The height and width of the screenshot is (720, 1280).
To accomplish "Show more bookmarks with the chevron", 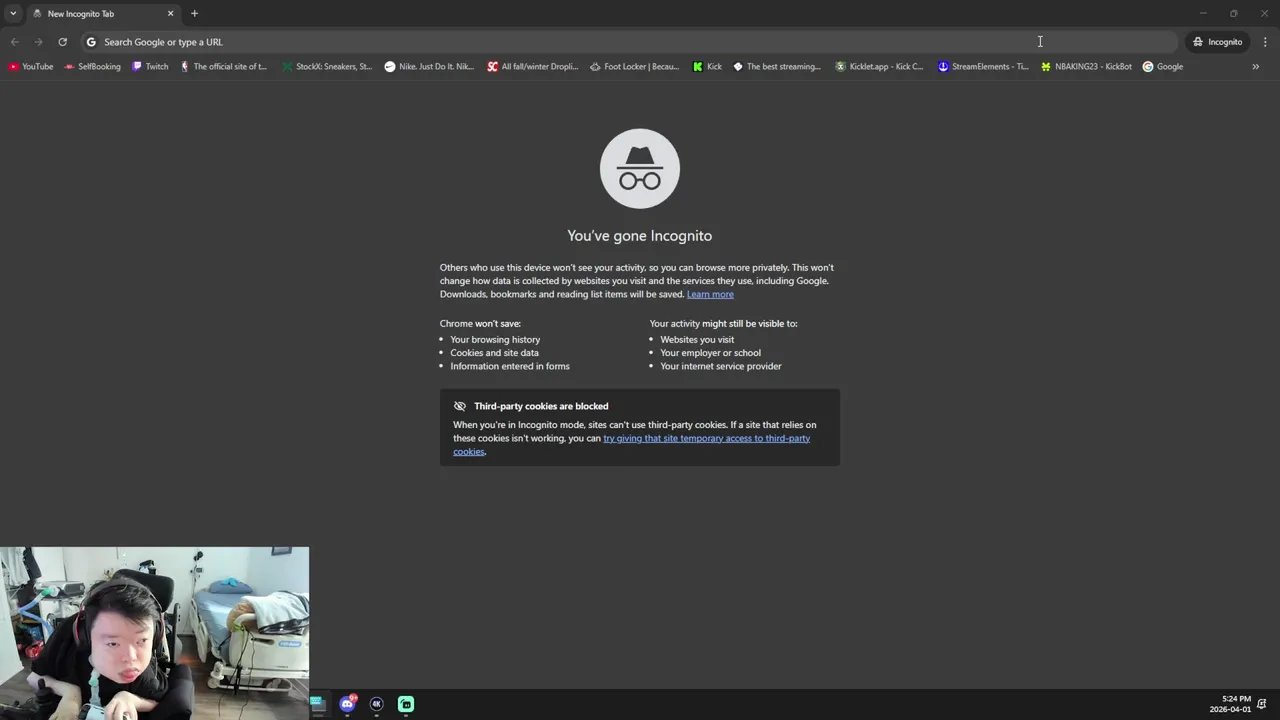I will [1255, 67].
